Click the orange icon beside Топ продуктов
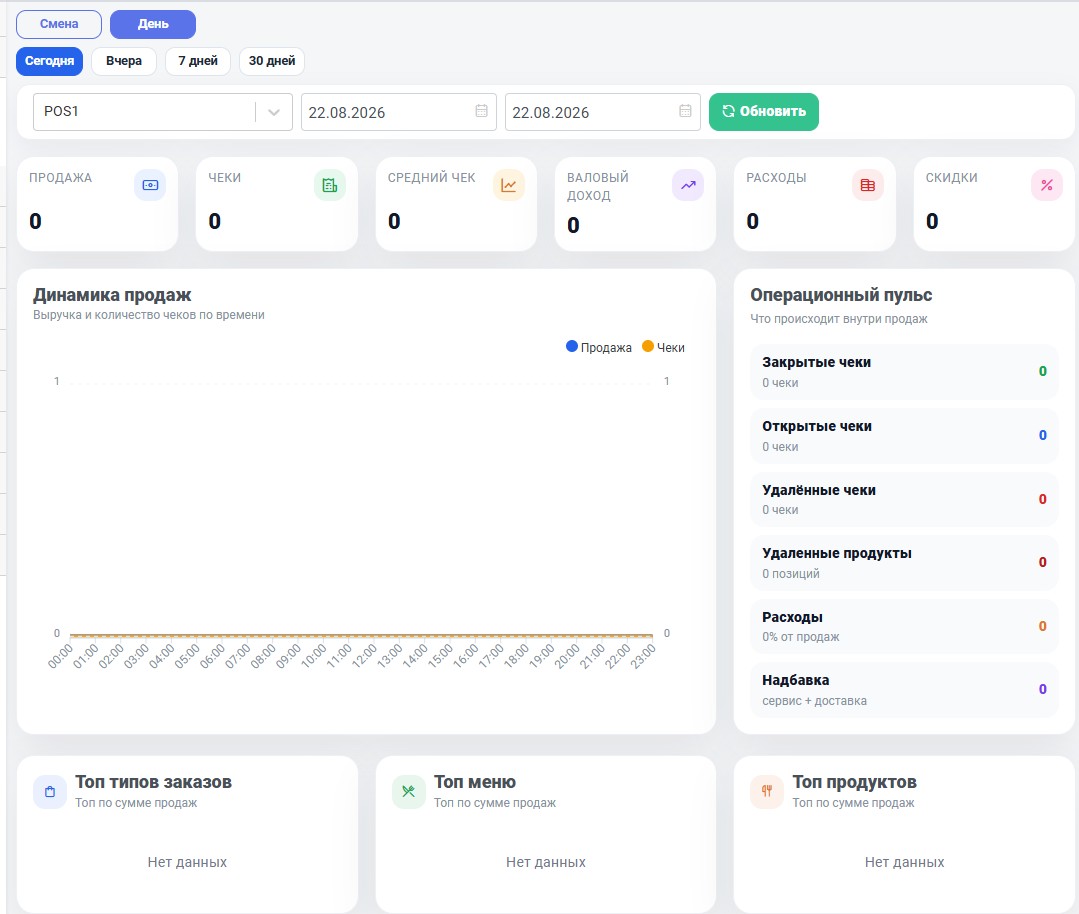The image size is (1079, 914). coord(767,791)
